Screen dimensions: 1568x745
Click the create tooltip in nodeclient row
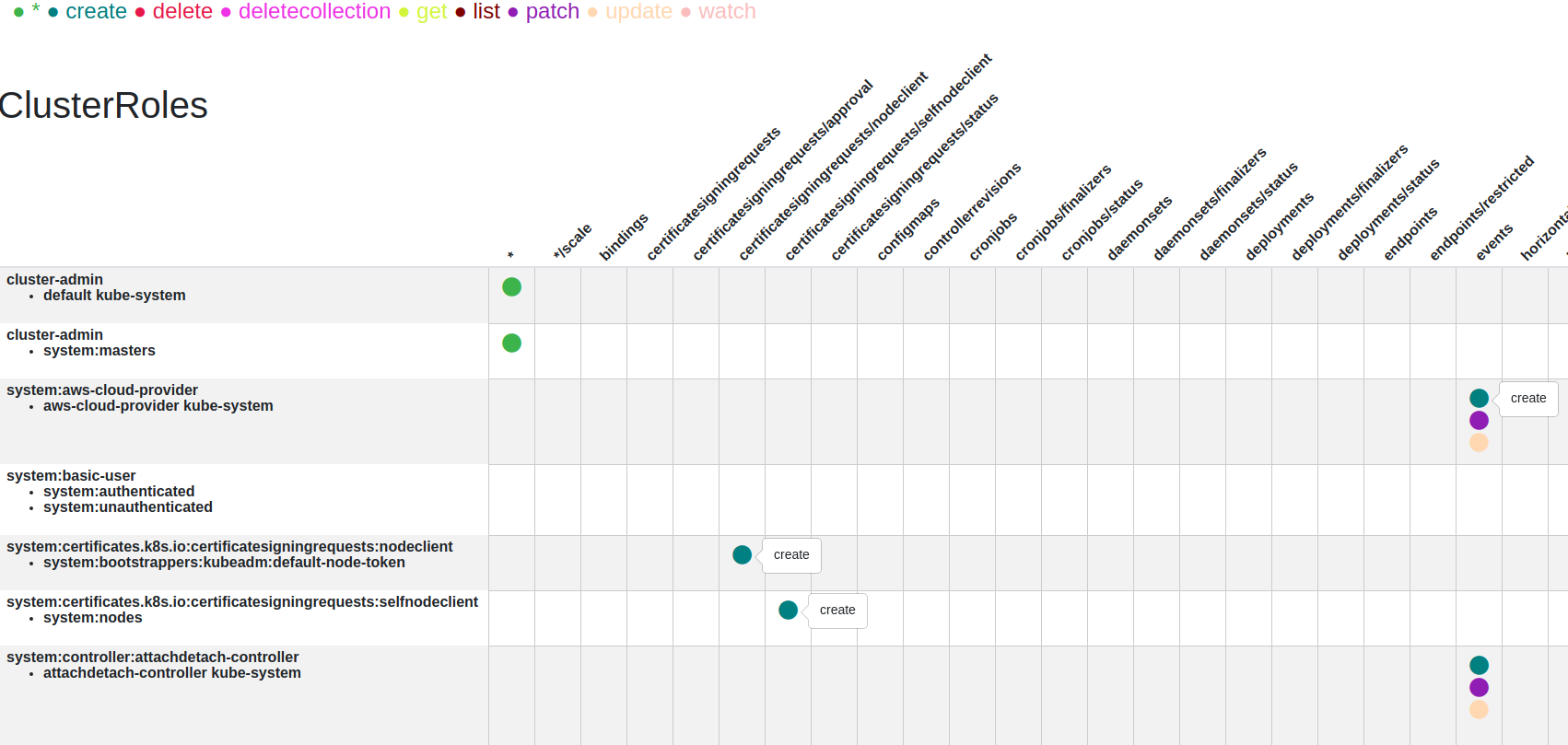coord(791,555)
